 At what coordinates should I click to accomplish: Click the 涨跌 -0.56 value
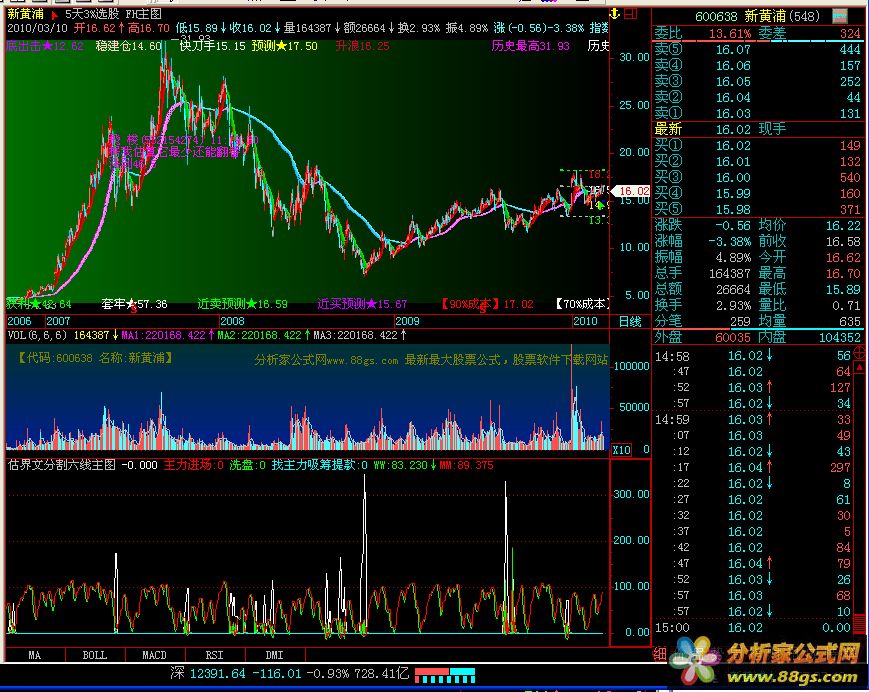(x=733, y=226)
